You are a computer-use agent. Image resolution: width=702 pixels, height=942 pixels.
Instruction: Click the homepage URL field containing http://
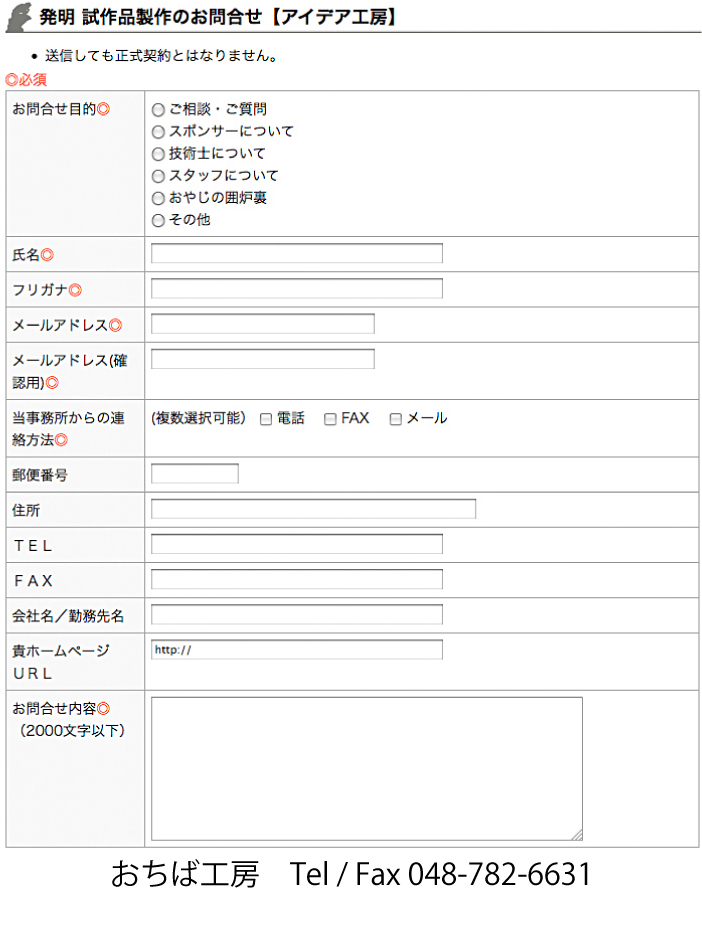[x=296, y=650]
